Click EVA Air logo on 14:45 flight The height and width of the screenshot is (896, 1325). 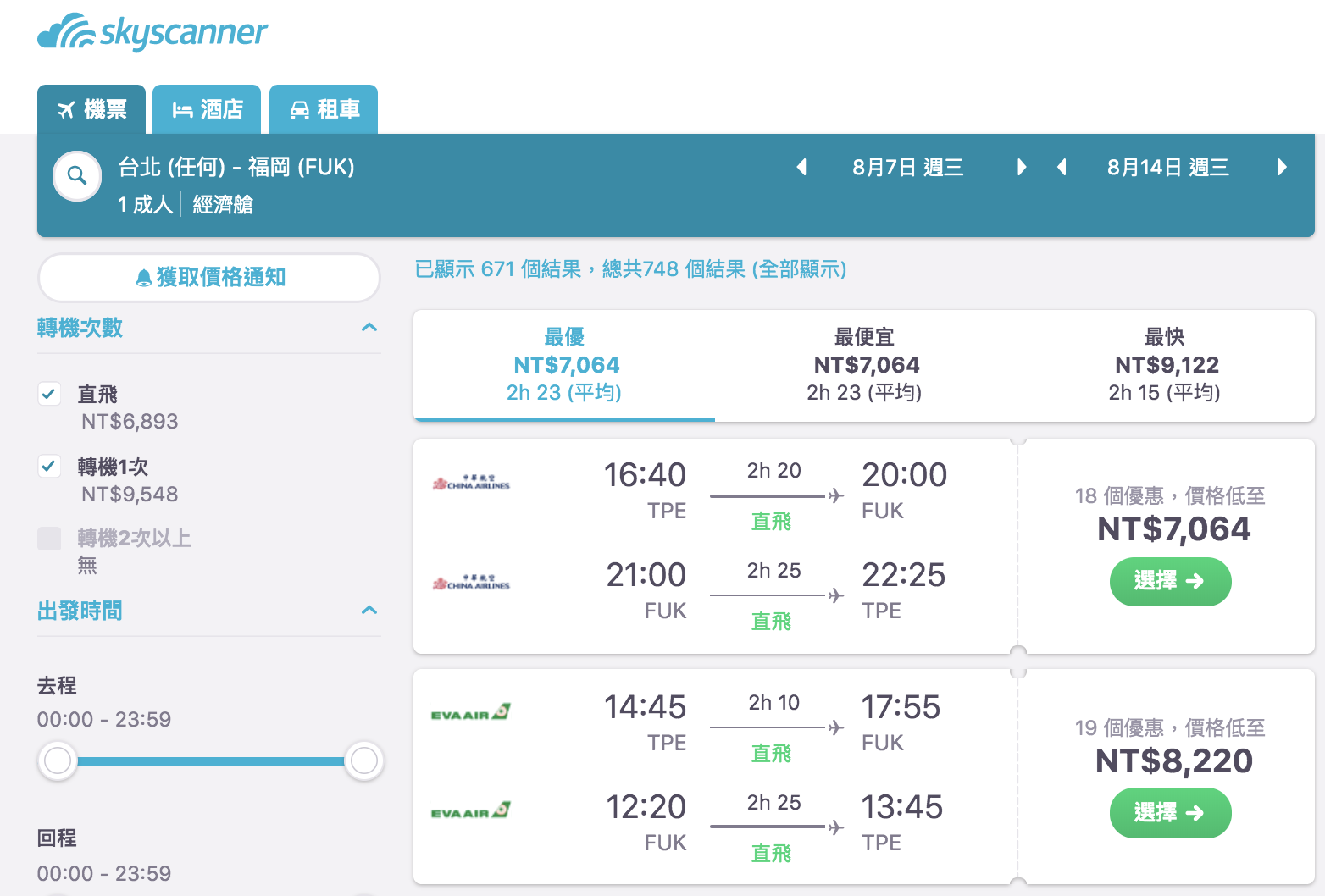pyautogui.click(x=471, y=712)
